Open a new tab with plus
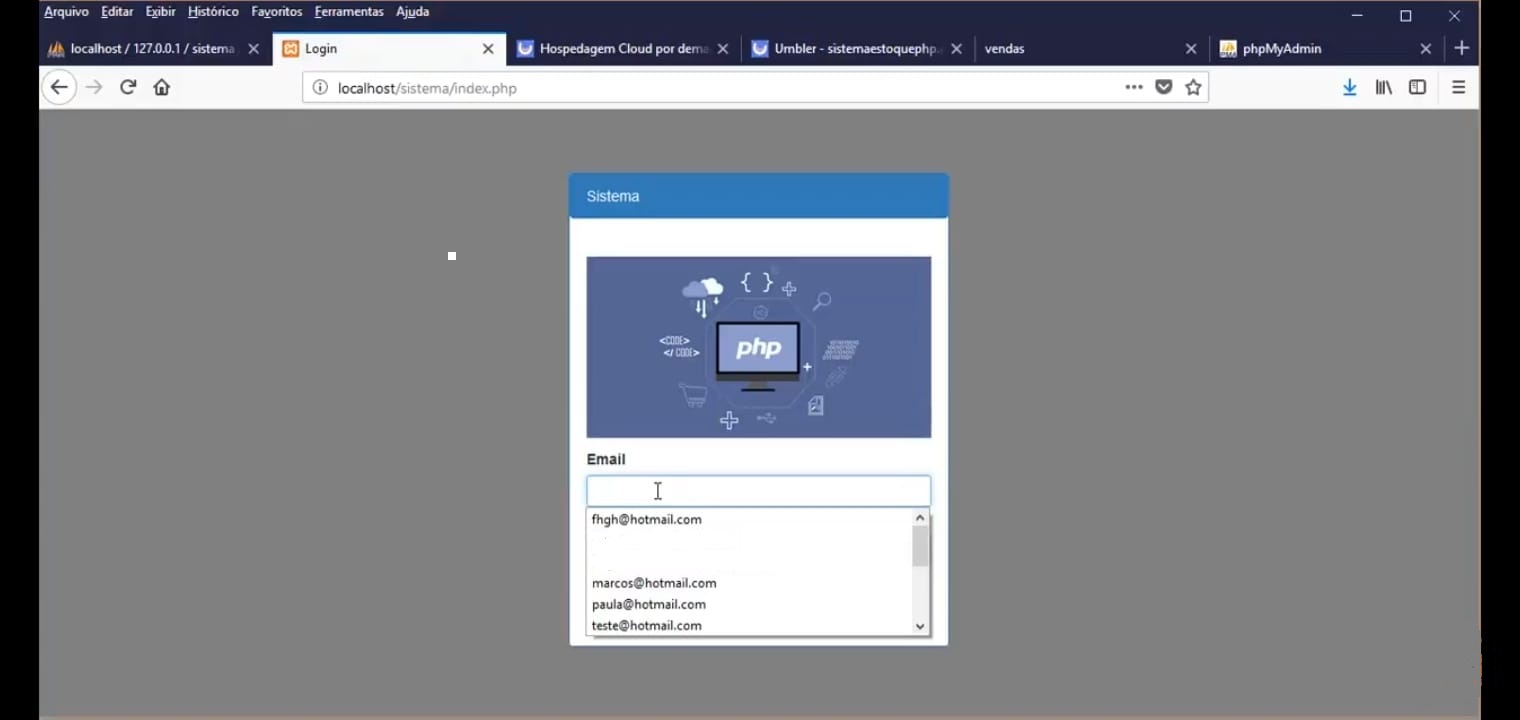Screen dimensions: 1520x720 [1461, 48]
